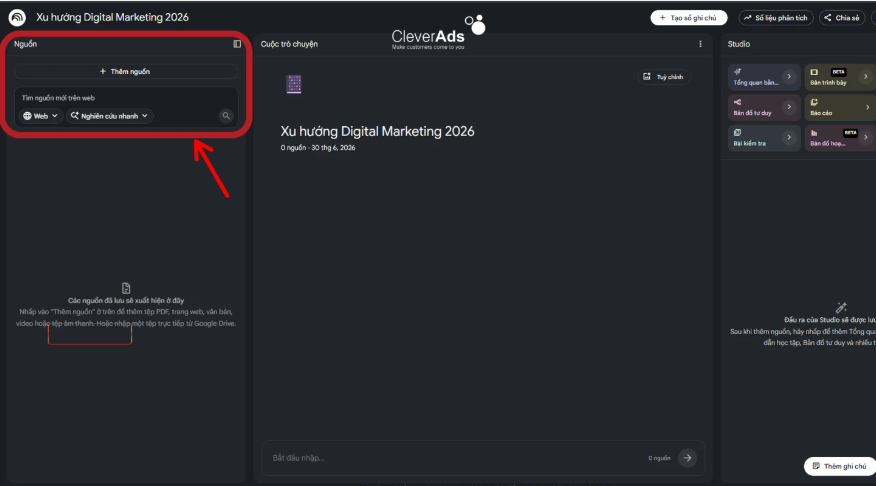Viewport: 876px width, 486px height.
Task: Expand the Bản đồ tư duy chevron
Action: 789,107
